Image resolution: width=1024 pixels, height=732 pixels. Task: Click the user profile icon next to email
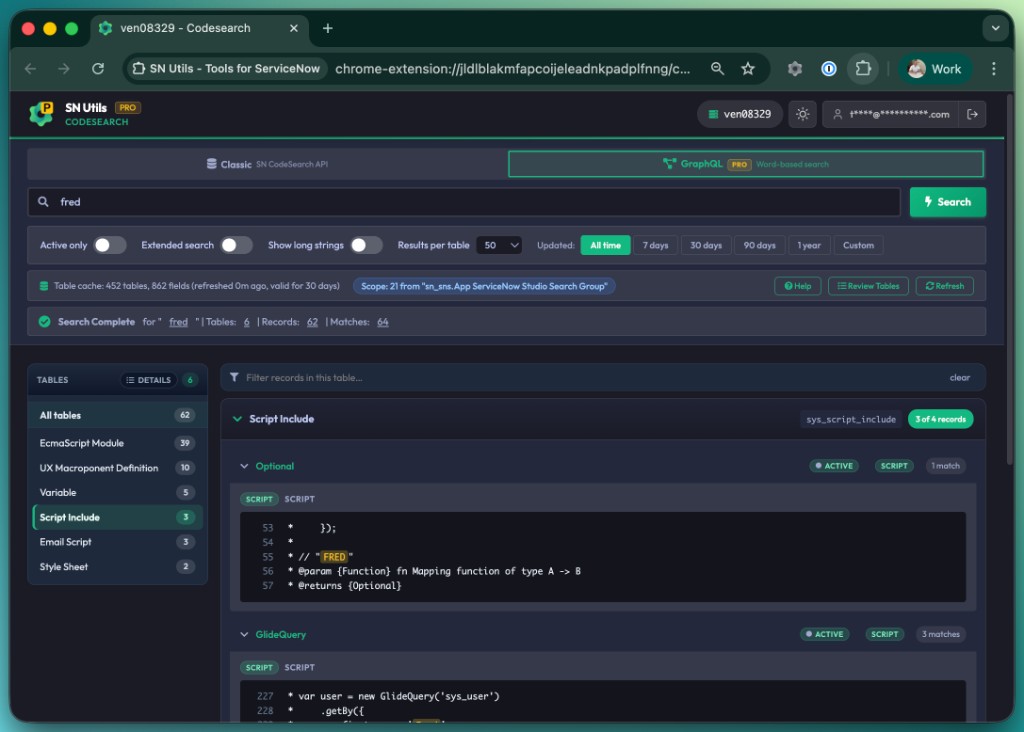pyautogui.click(x=837, y=114)
